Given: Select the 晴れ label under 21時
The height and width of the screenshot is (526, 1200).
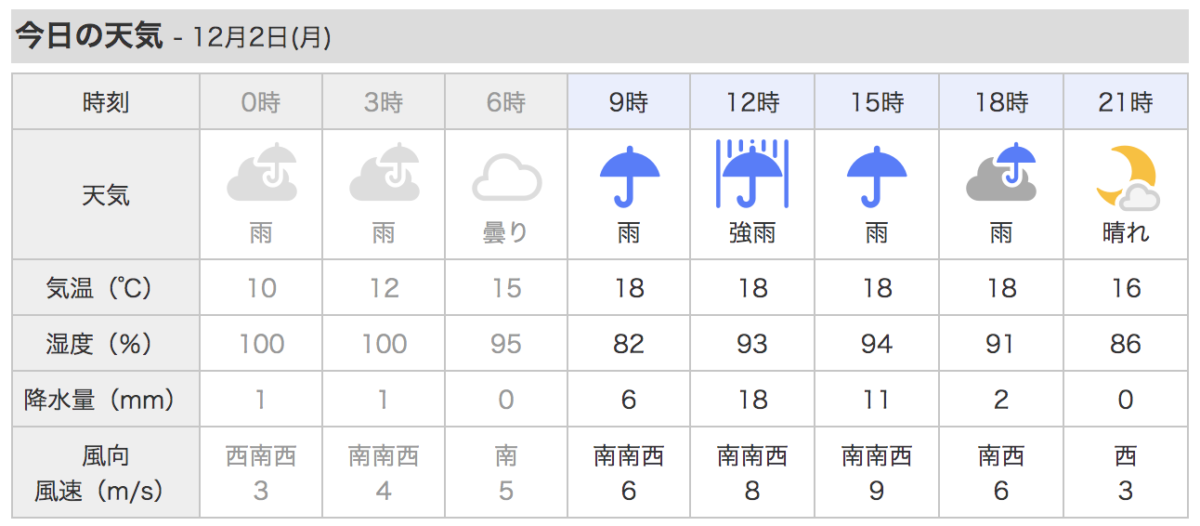Looking at the screenshot, I should (x=1125, y=233).
